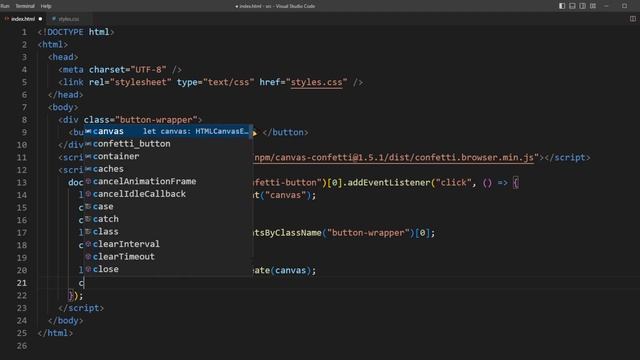Click the "click" string on line 13
The height and width of the screenshot is (360, 640).
click(x=453, y=182)
